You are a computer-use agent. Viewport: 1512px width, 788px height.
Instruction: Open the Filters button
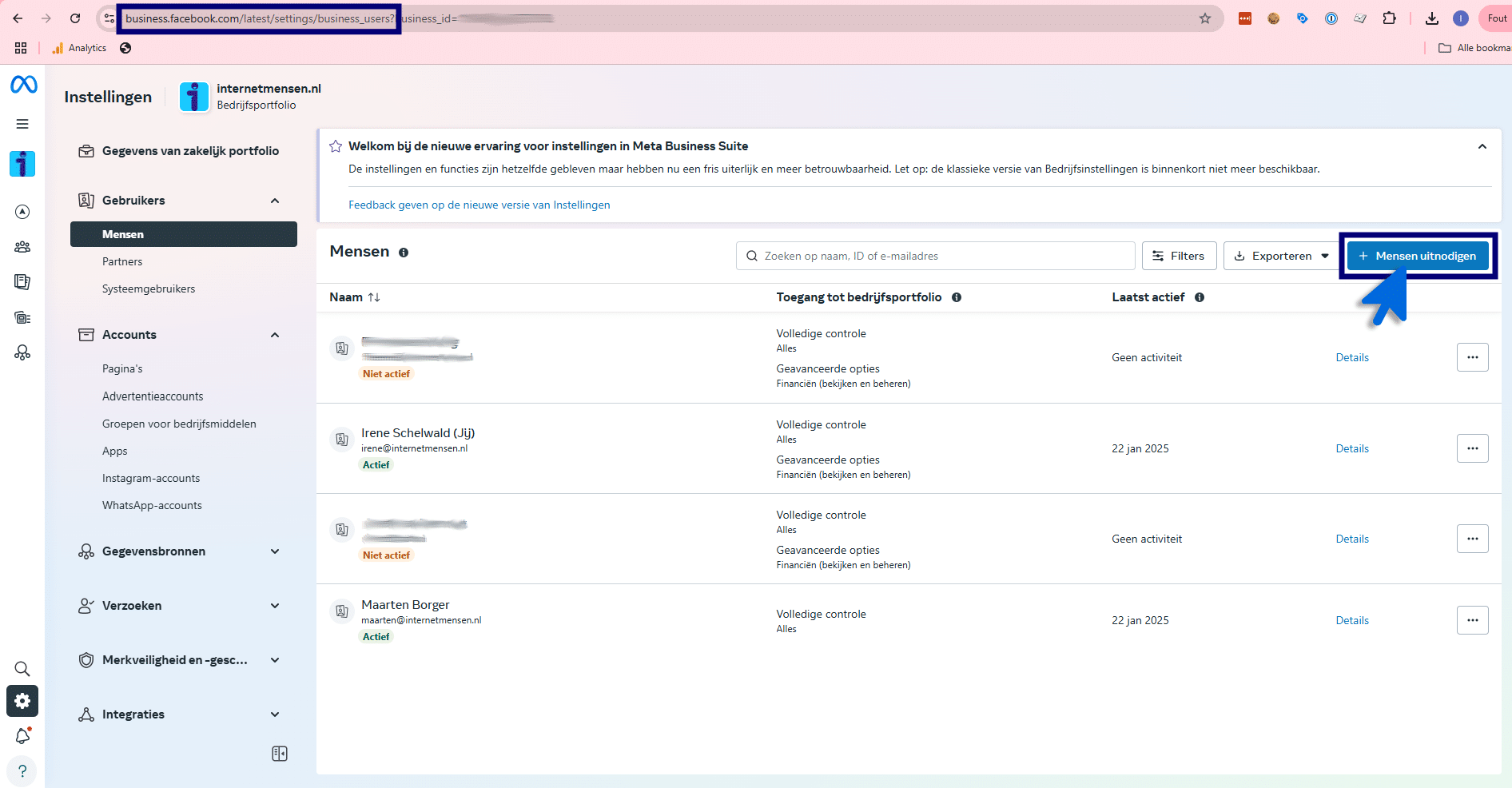click(1179, 256)
